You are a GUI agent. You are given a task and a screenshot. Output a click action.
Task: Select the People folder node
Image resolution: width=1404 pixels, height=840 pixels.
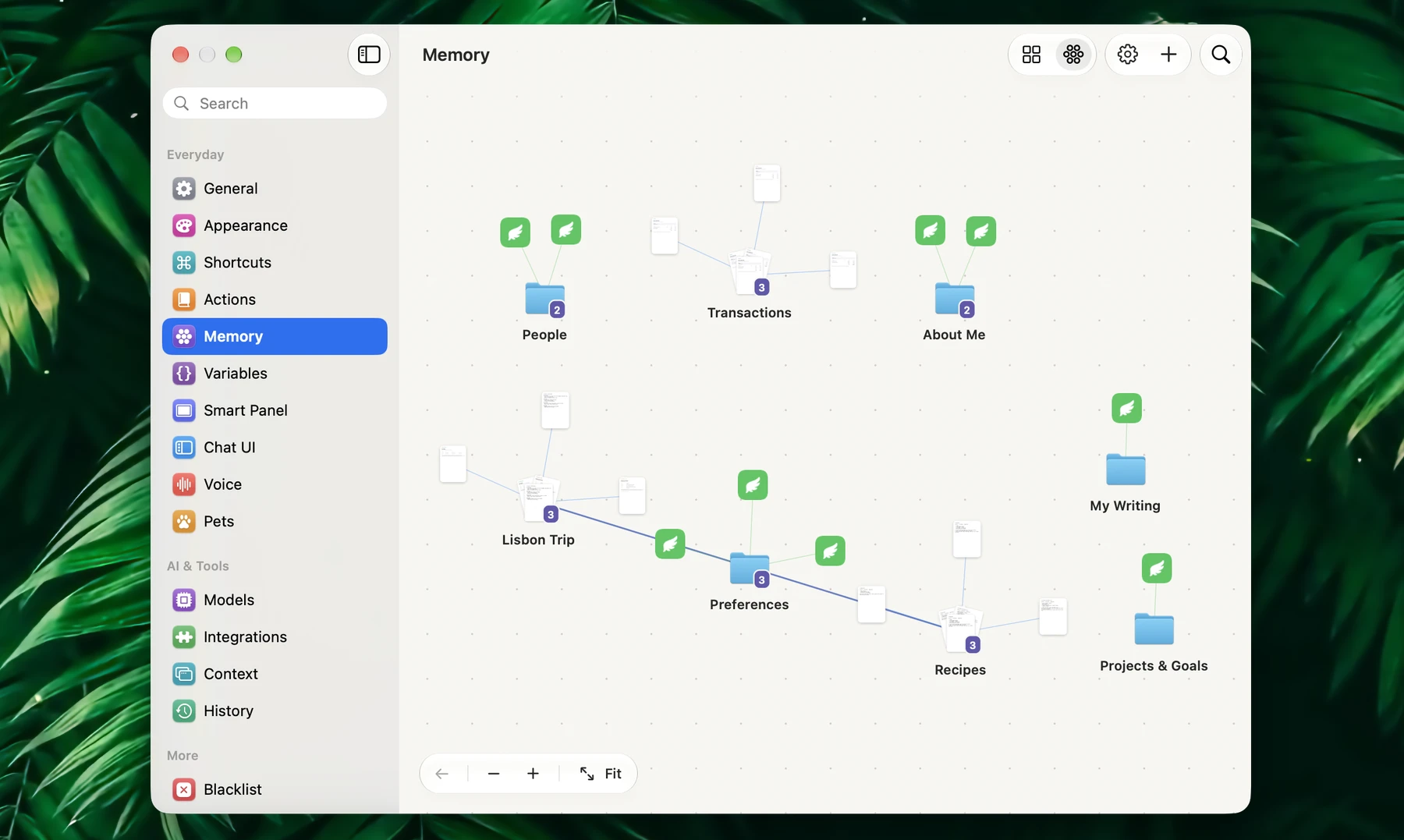544,299
